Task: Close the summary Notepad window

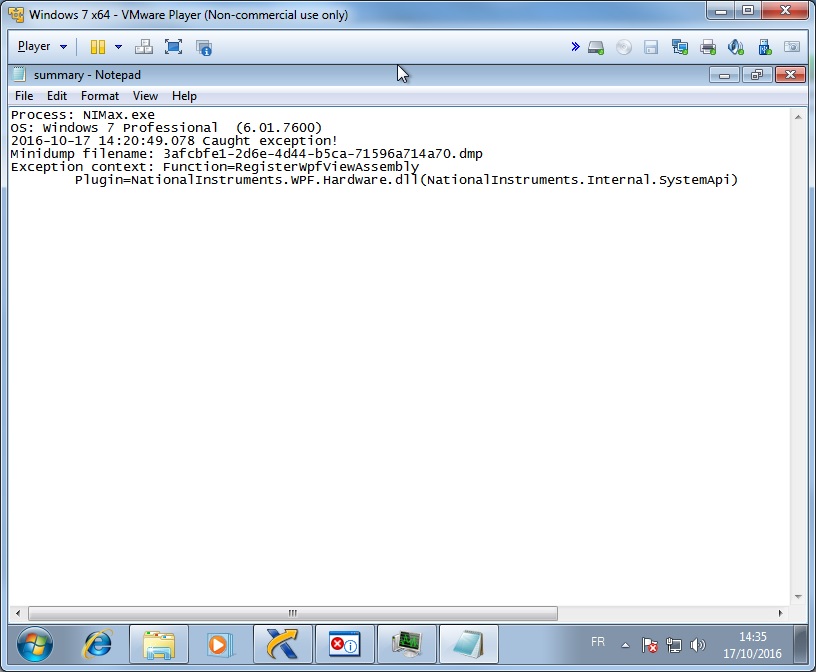Action: point(790,75)
